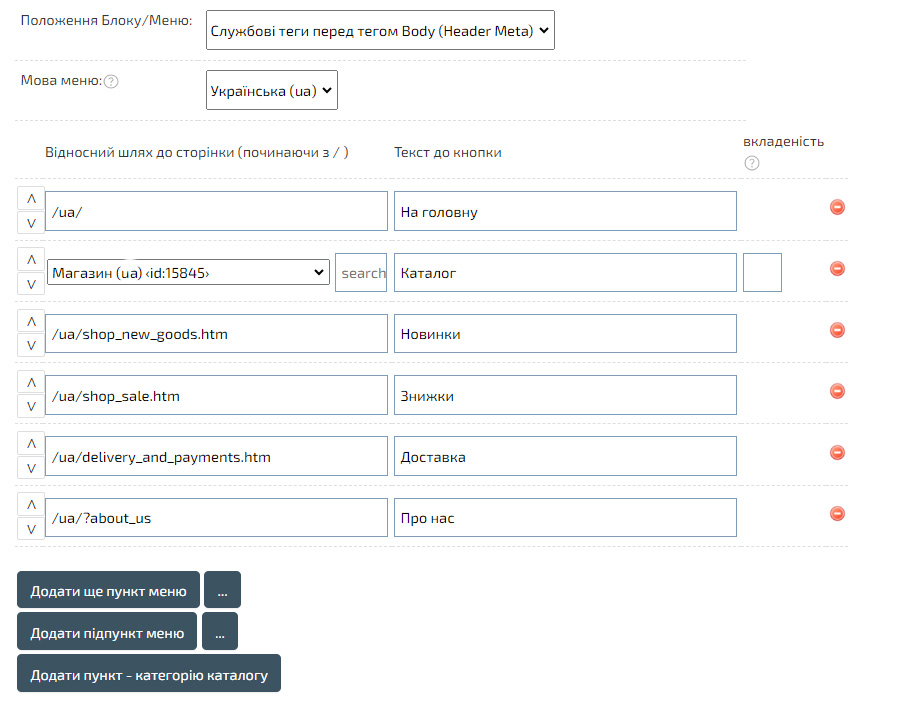Open help icon under 'вкладеність'
The height and width of the screenshot is (711, 906).
(752, 163)
